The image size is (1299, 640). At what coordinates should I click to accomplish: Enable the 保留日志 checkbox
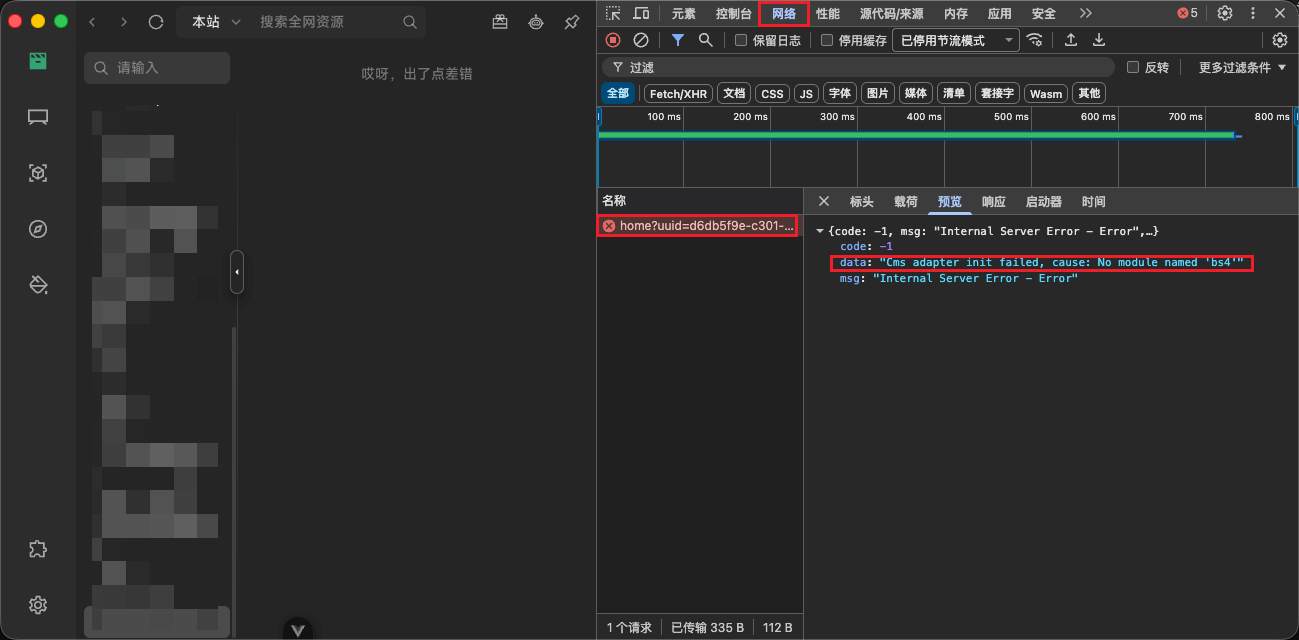tap(740, 40)
